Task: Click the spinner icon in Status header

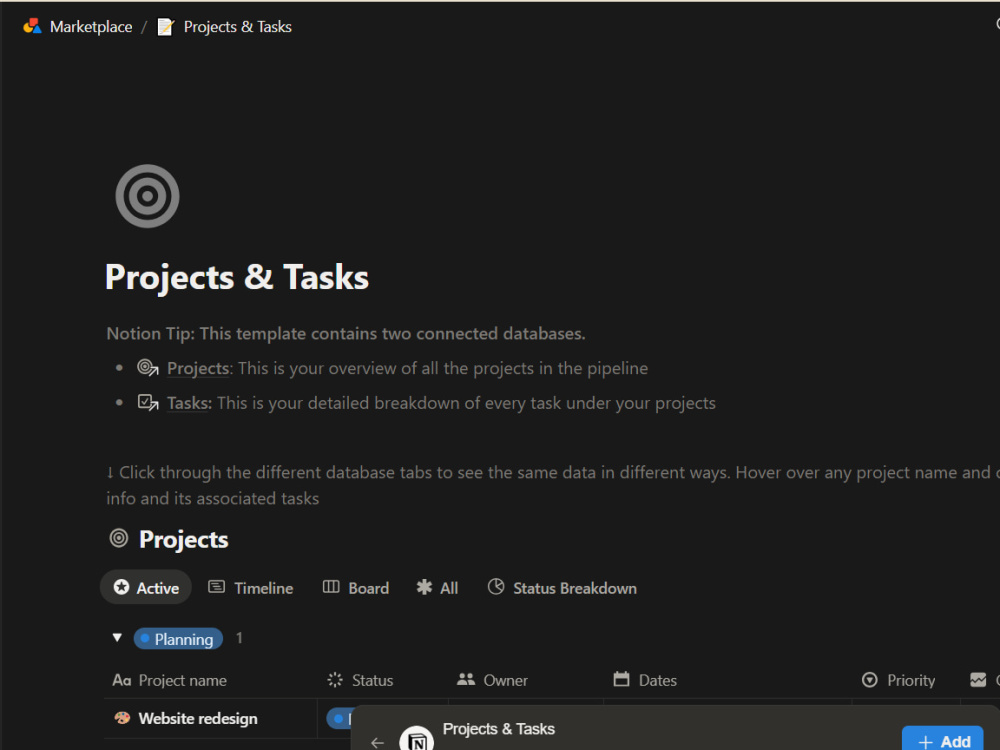Action: tap(335, 680)
